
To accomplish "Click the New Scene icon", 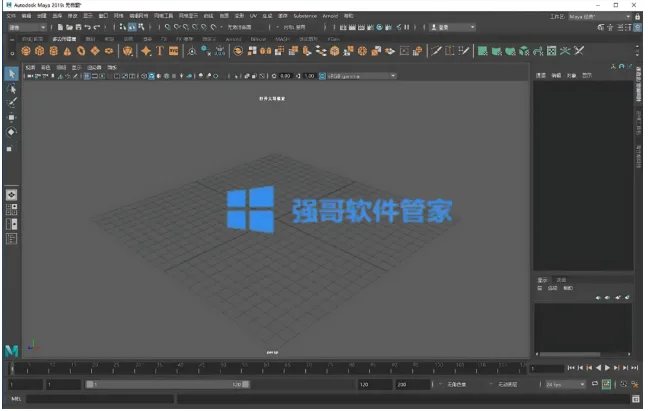I will point(60,27).
